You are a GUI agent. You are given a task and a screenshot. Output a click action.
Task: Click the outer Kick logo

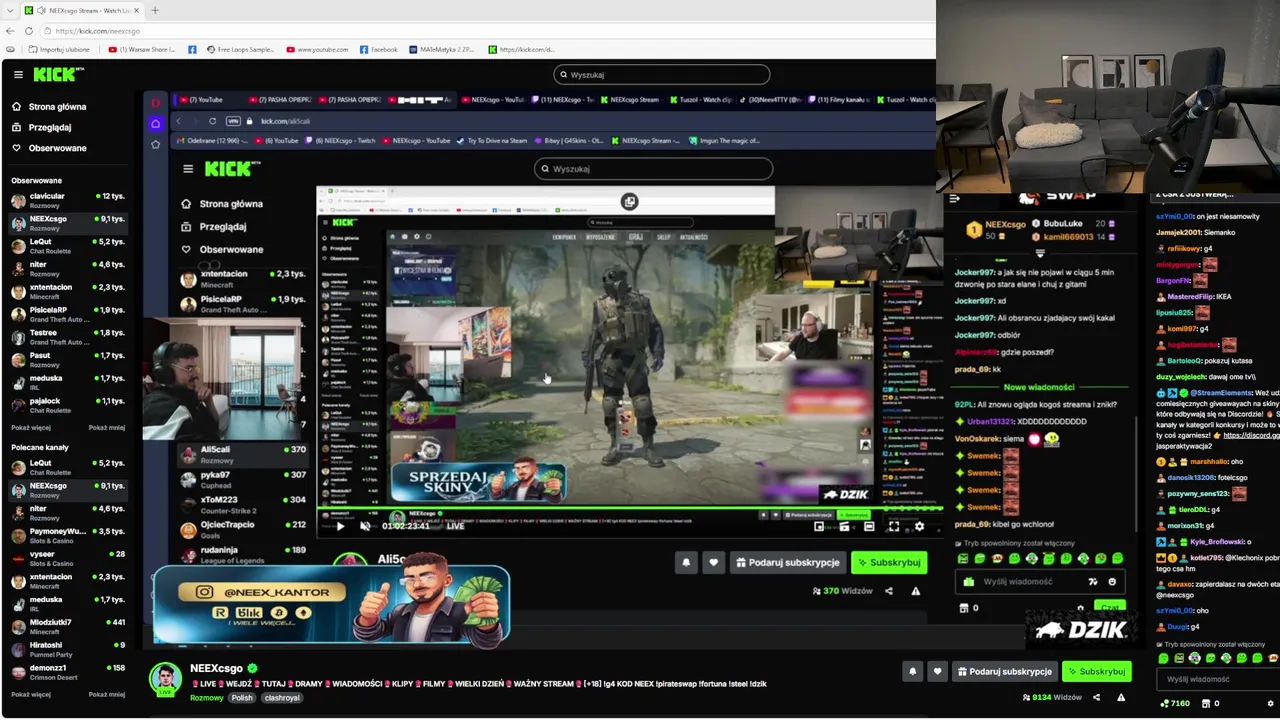(58, 74)
